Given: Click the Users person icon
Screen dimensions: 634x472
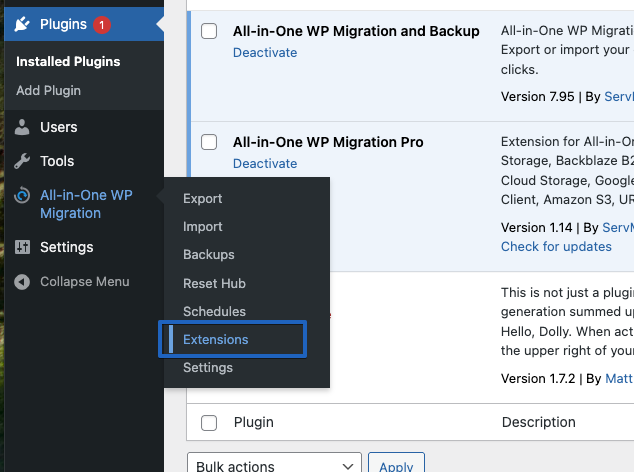Looking at the screenshot, I should [x=22, y=127].
